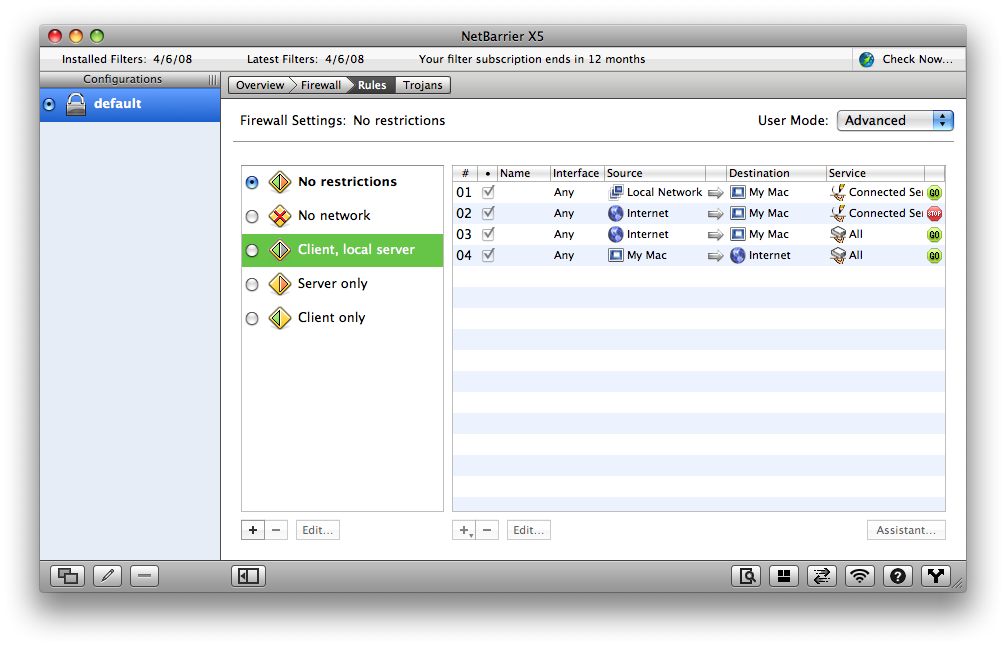Click the Server only diamond icon
1006x647 pixels.
point(280,284)
